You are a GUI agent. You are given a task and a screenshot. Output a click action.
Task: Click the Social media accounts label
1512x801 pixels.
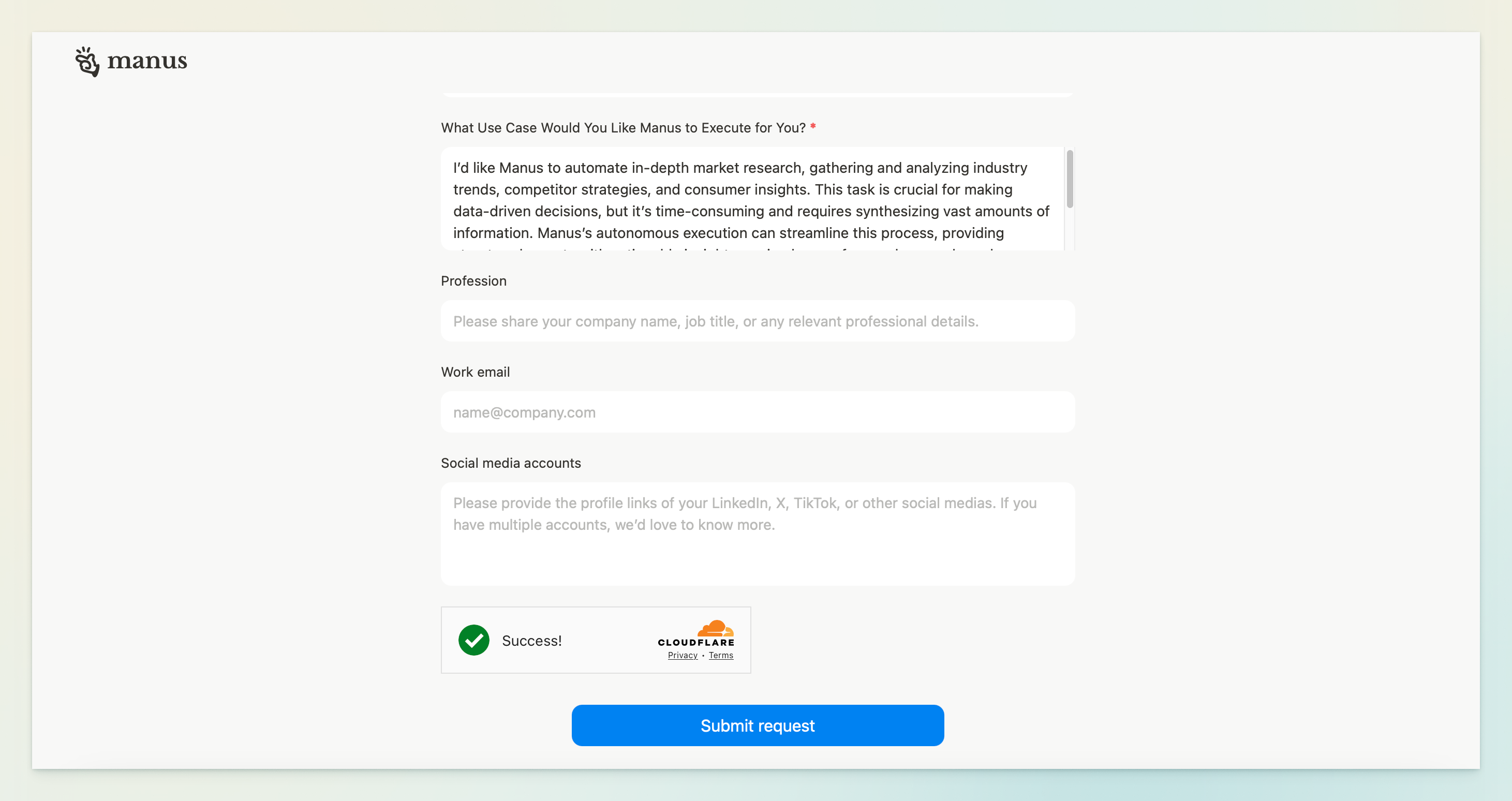(x=511, y=463)
